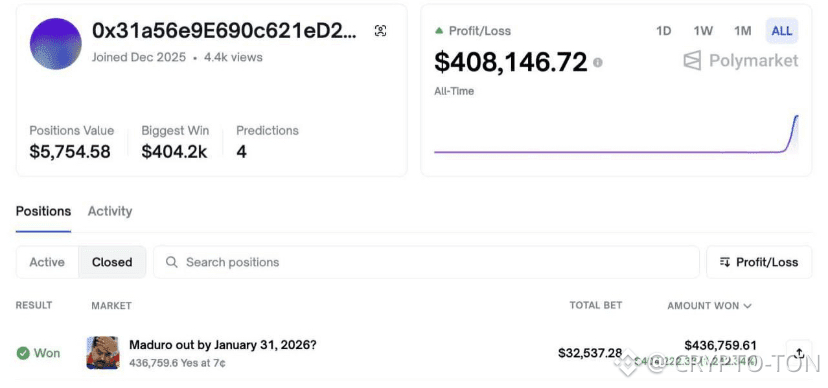Select the 1W time range

pyautogui.click(x=703, y=31)
